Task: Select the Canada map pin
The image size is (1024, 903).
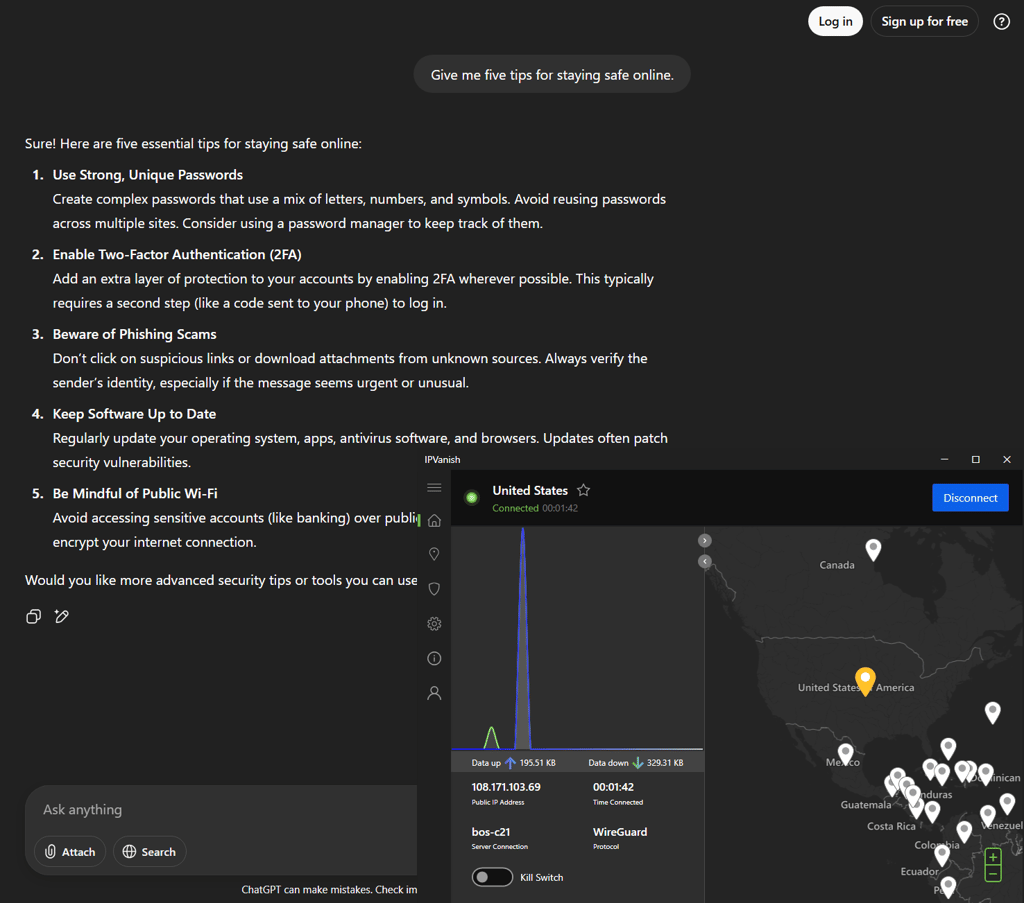Action: coord(873,550)
